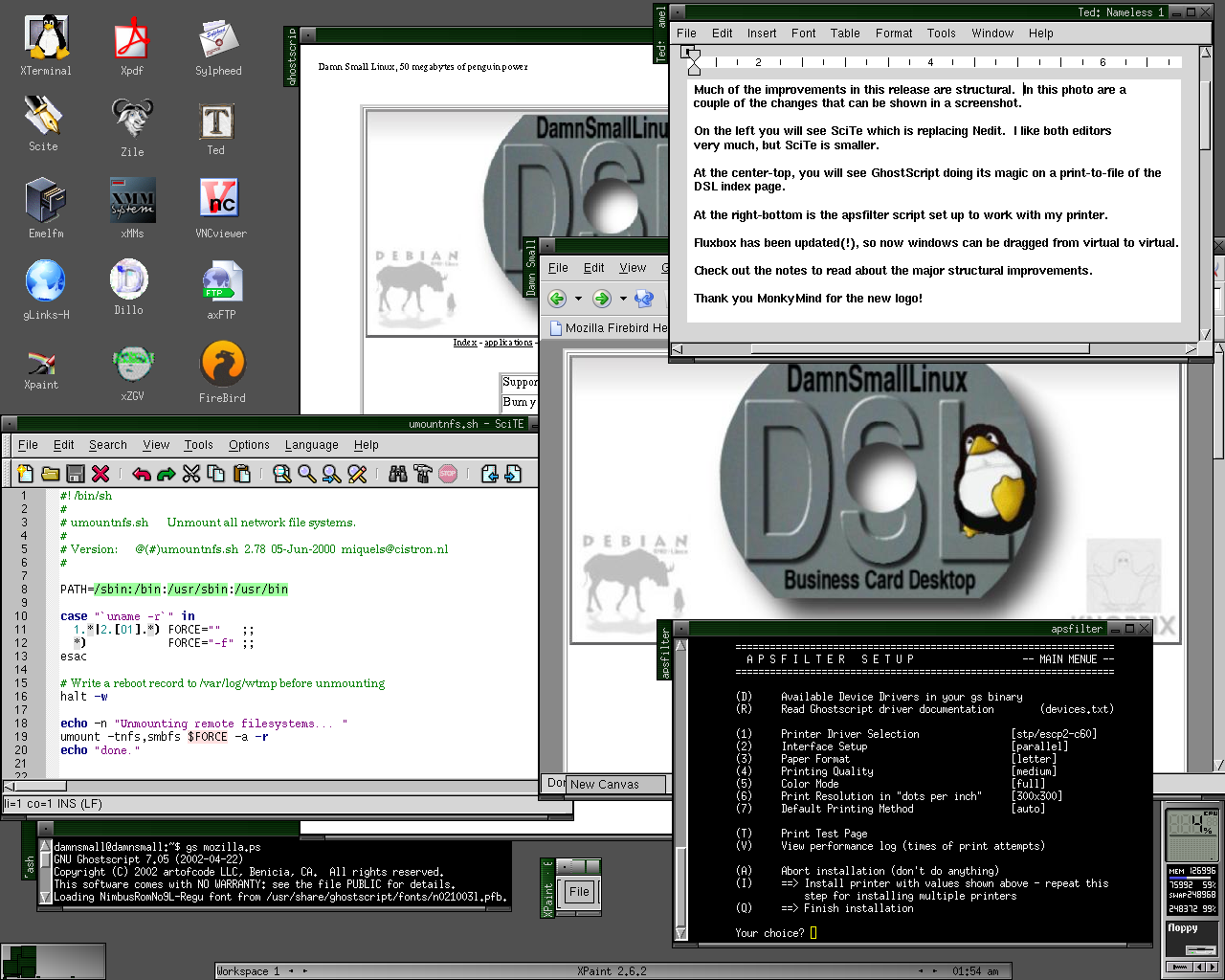Open the Back history dropdown in Firebird
1225x980 pixels.
(578, 299)
